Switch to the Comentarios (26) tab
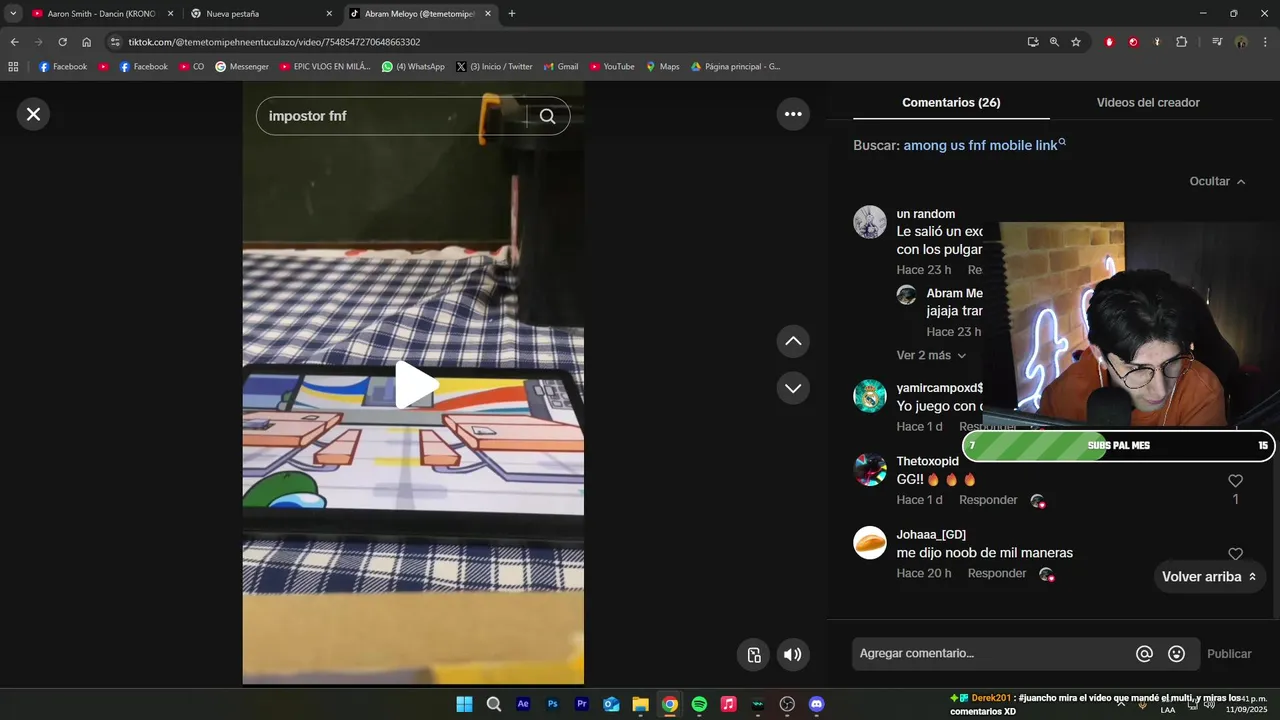The image size is (1280, 720). 951,103
